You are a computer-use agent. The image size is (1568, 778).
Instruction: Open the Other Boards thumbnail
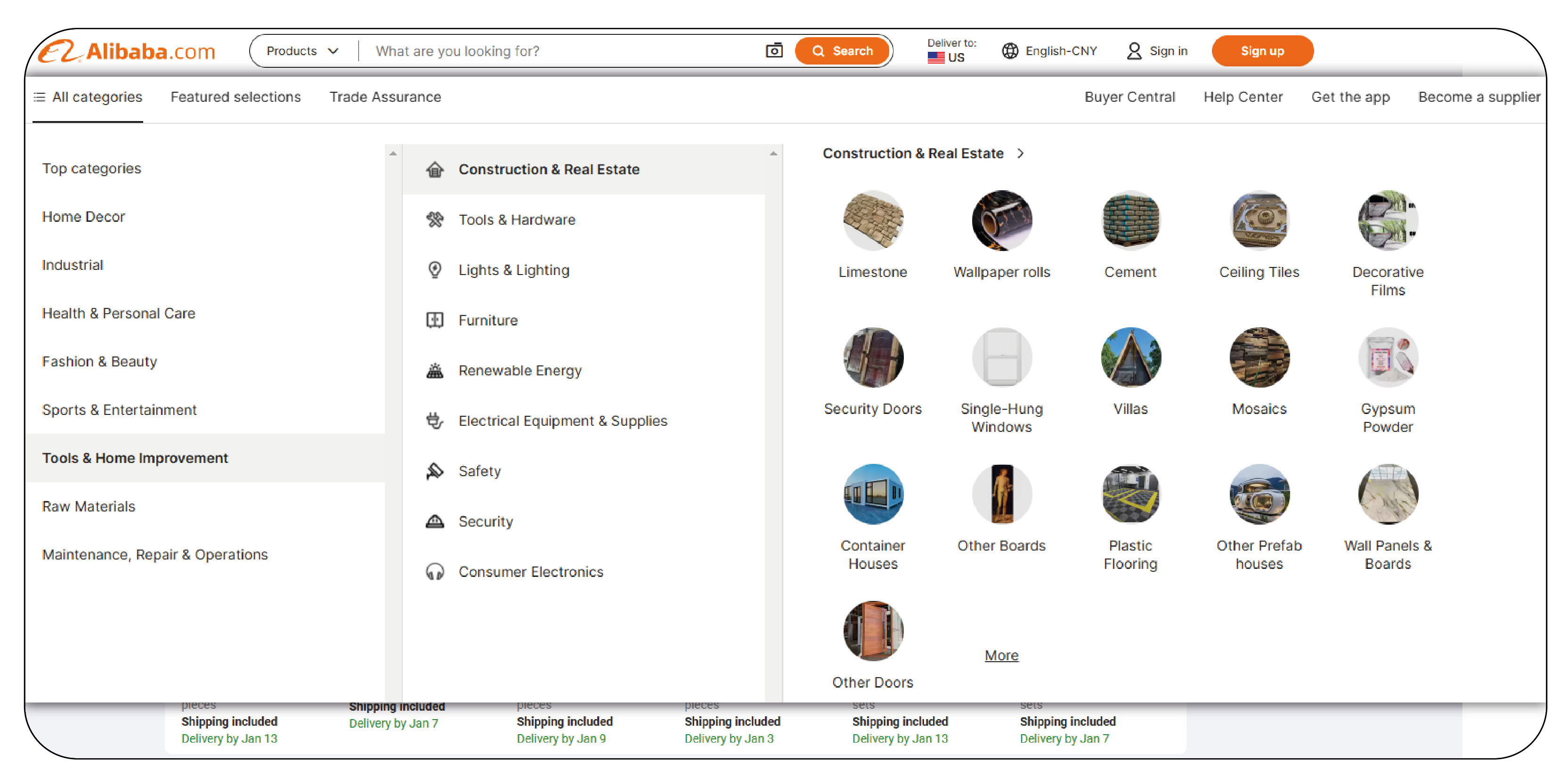point(1001,494)
